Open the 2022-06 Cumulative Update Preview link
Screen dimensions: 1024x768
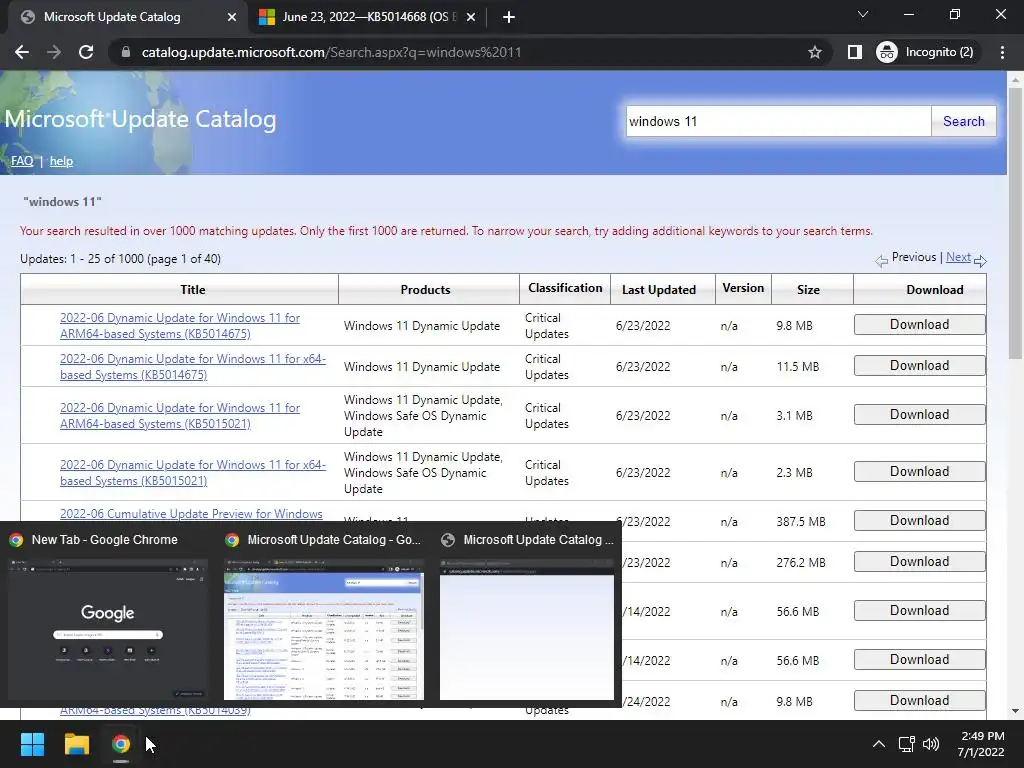191,514
